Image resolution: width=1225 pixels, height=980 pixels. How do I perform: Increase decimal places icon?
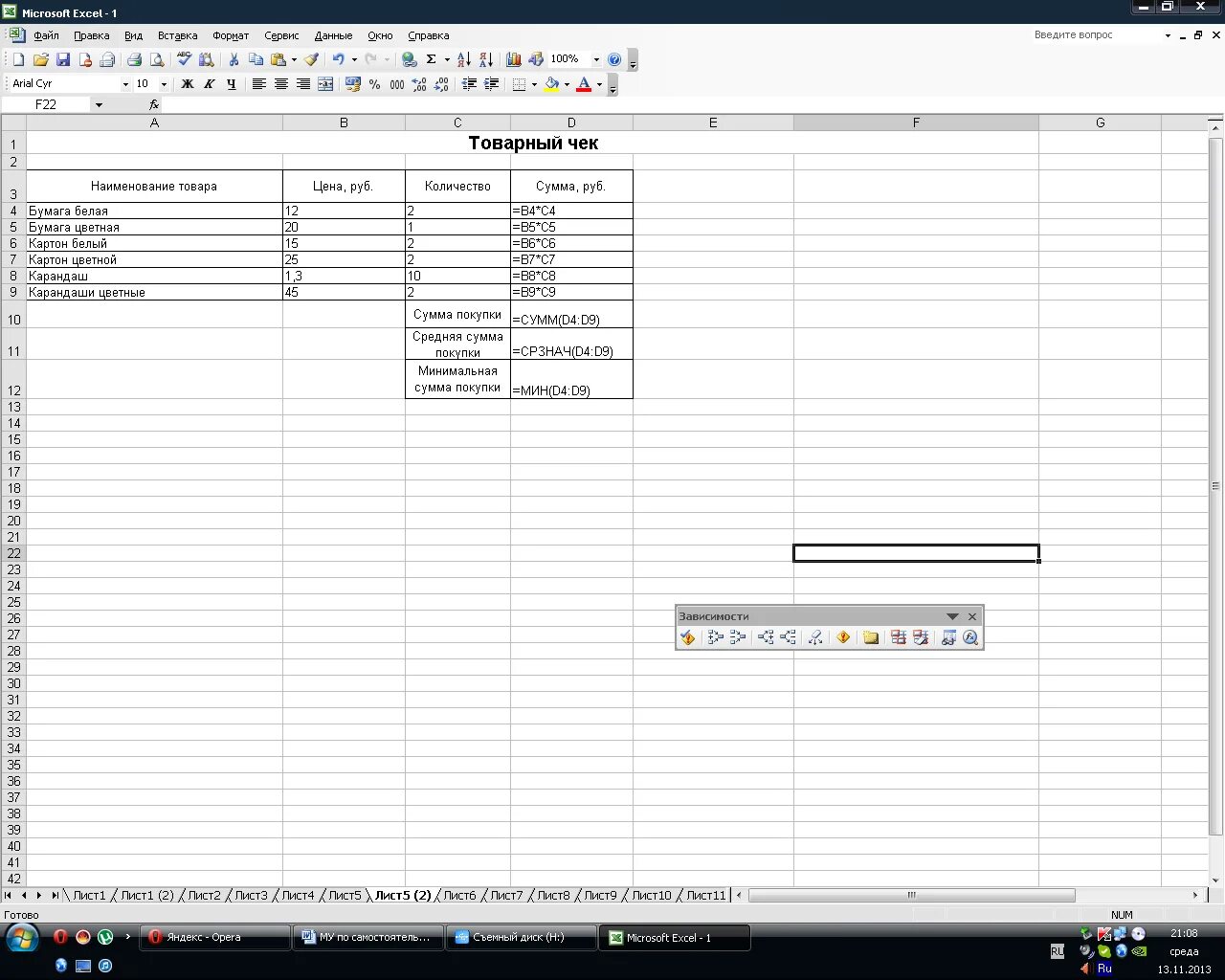(x=419, y=84)
